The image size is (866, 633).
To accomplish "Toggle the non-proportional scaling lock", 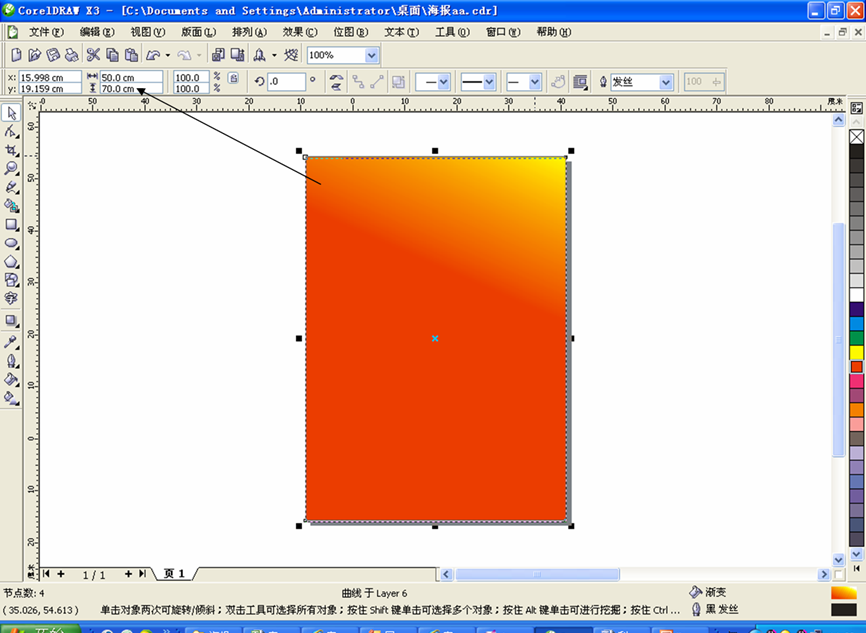I will [233, 78].
